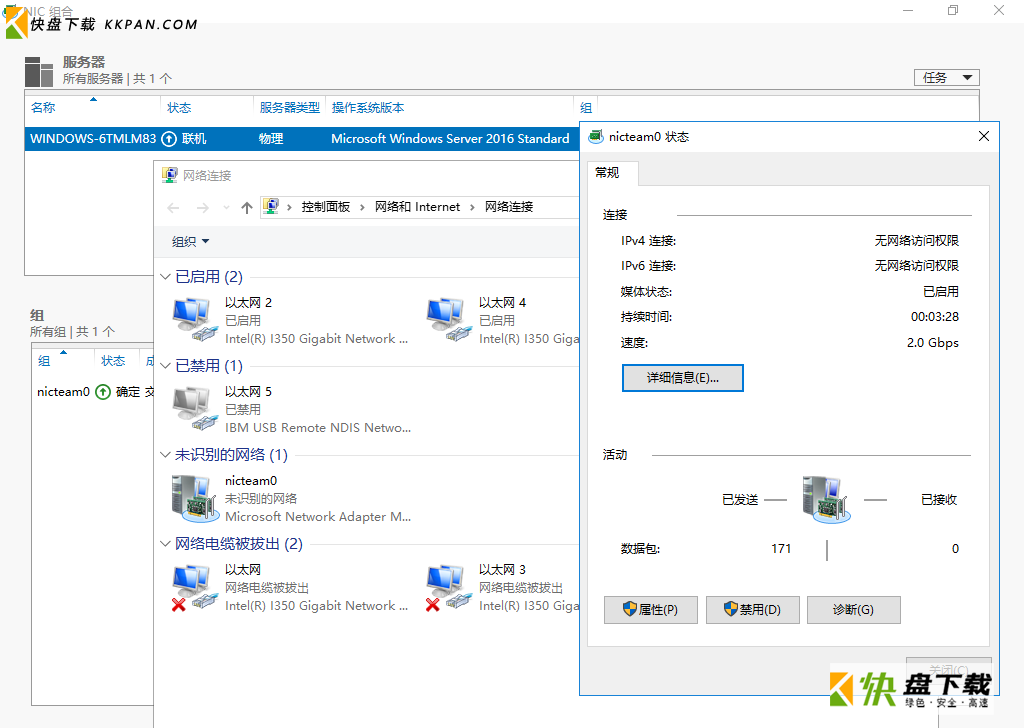Select the disabled 以太网 5 adapter icon

coord(195,409)
